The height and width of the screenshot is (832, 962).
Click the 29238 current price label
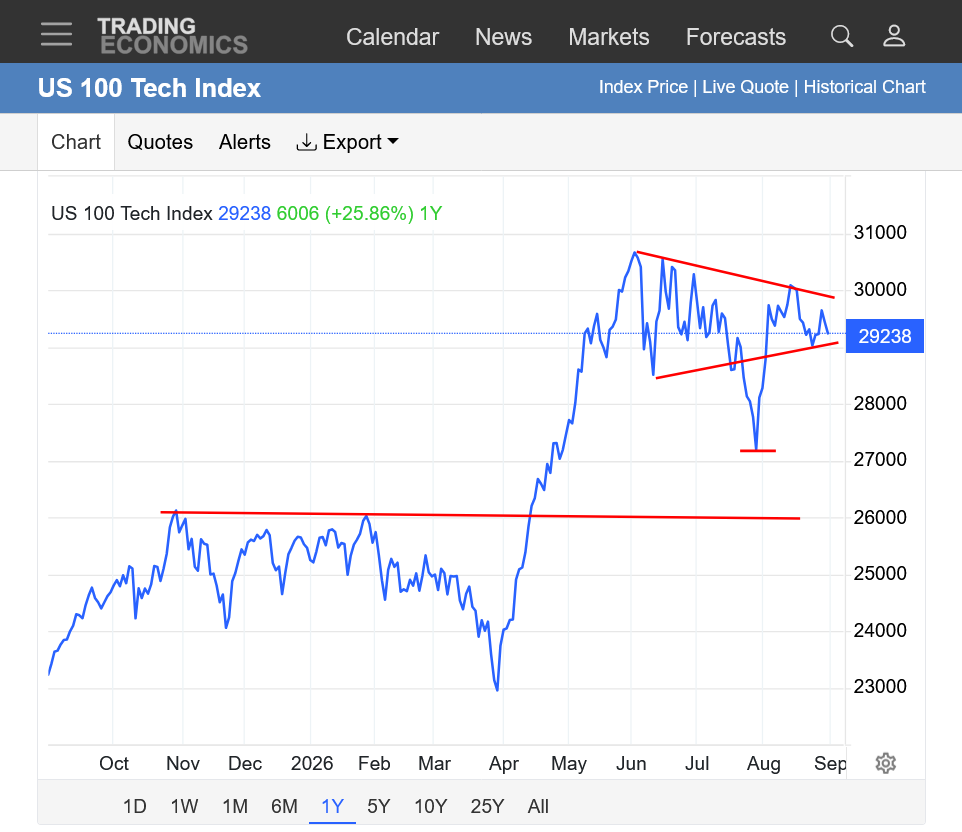tap(885, 336)
